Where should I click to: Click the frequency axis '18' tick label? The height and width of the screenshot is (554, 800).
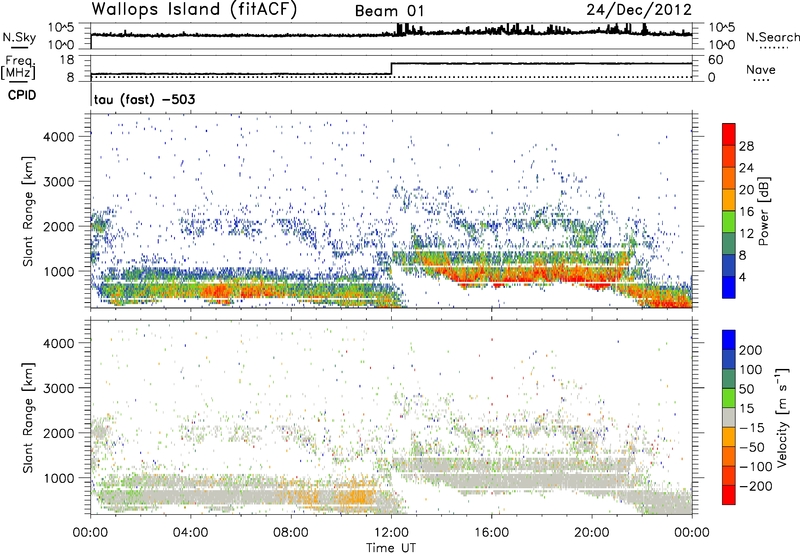coord(68,60)
